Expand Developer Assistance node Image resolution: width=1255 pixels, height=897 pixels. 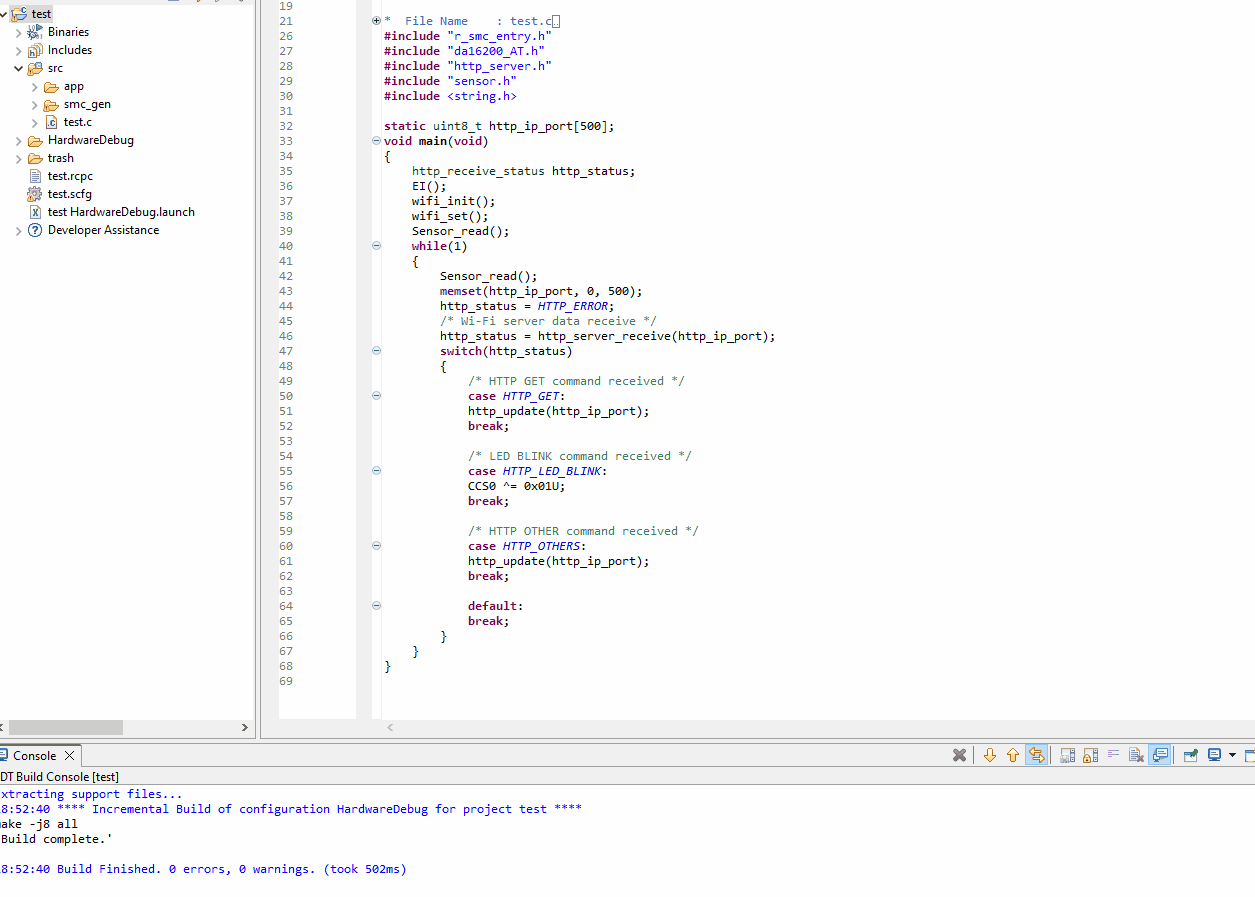click(19, 230)
